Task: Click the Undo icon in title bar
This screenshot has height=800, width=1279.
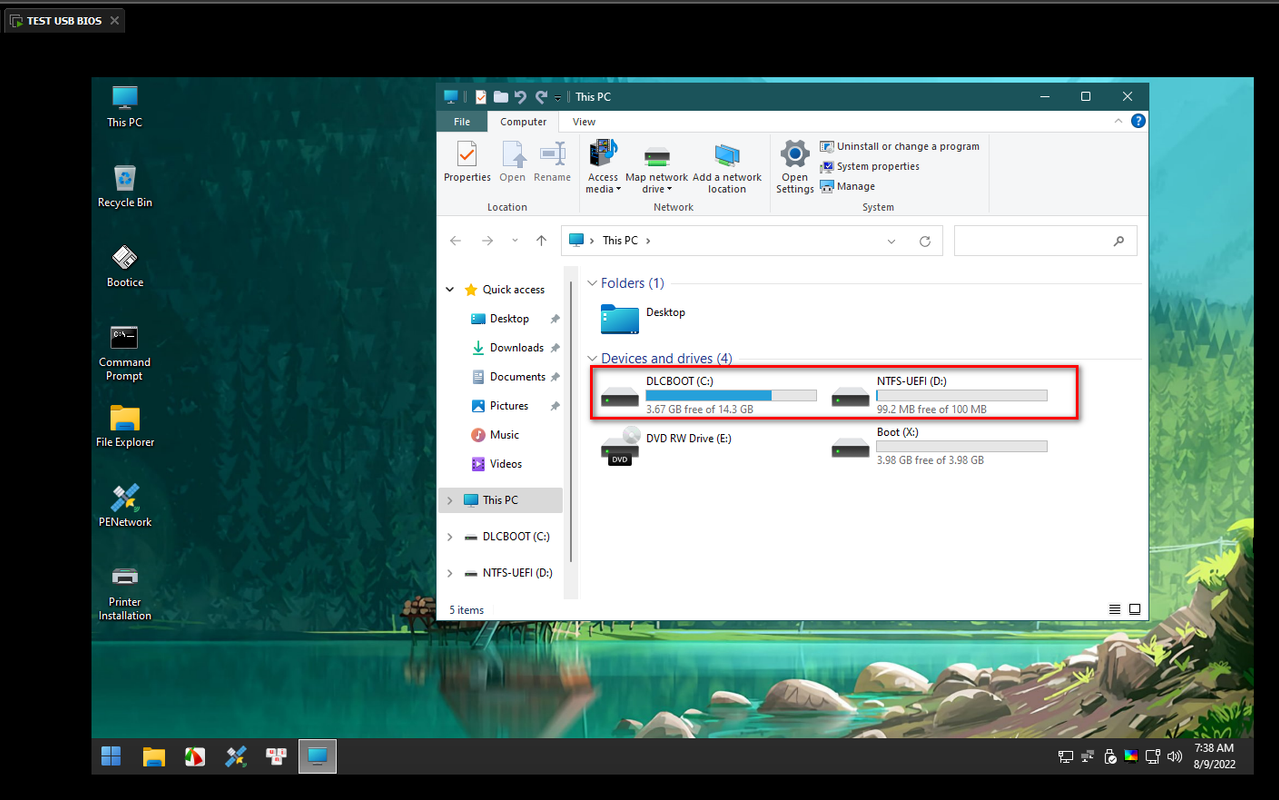Action: tap(520, 97)
